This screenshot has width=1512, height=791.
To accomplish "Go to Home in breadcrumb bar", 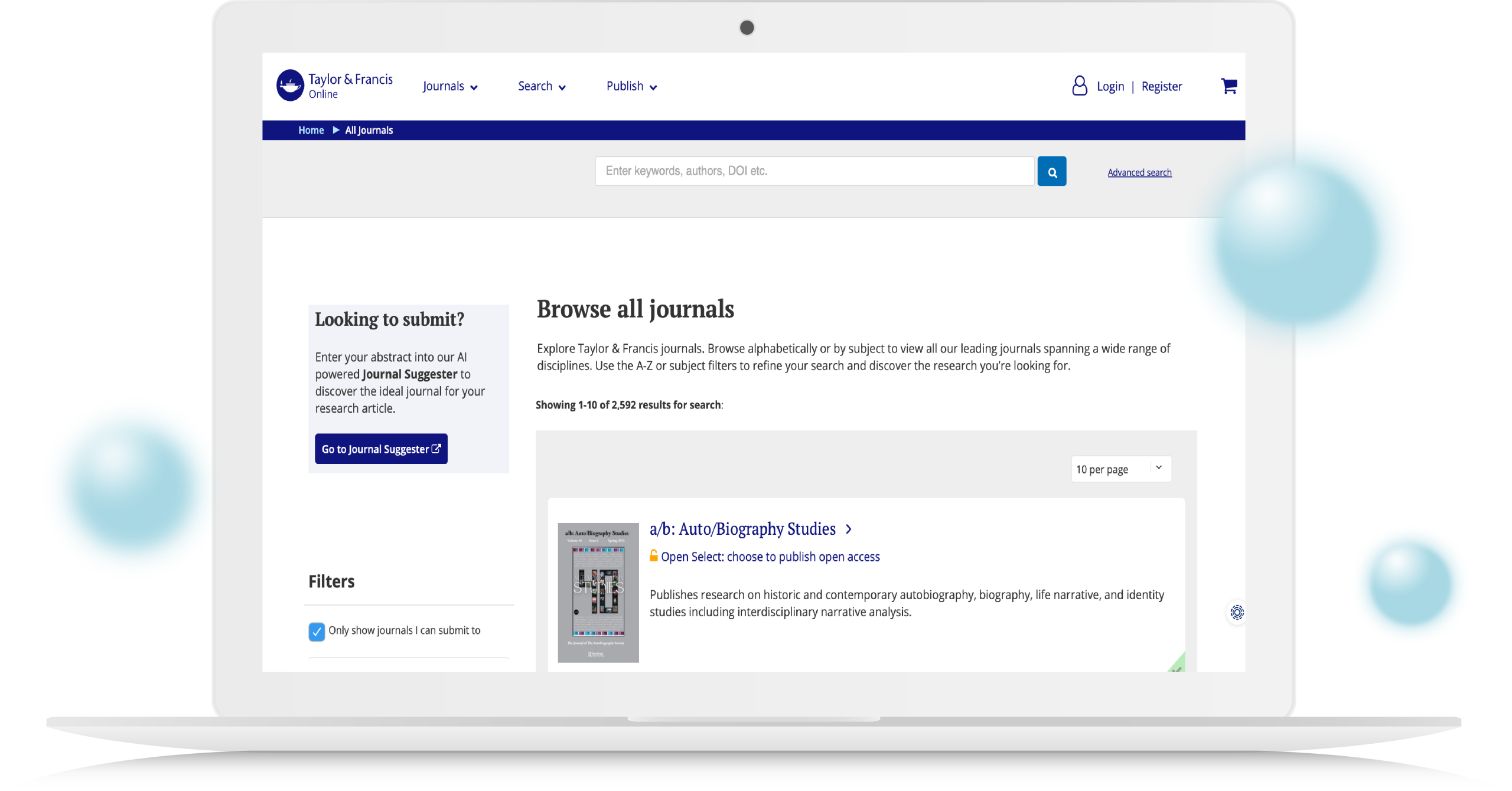I will 311,130.
